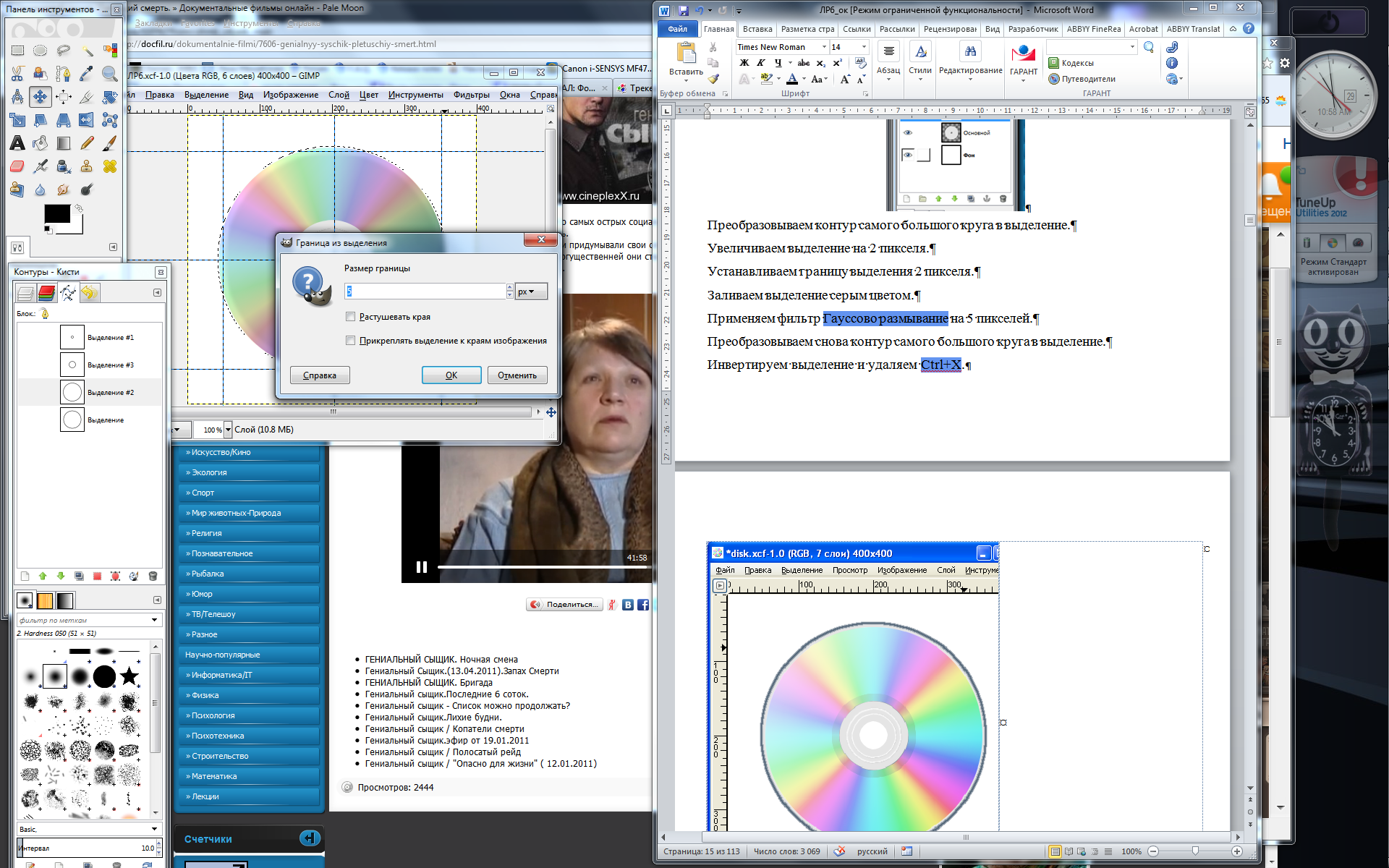Click the Format Painter brush in Word
The image size is (1389, 868).
coord(713,80)
